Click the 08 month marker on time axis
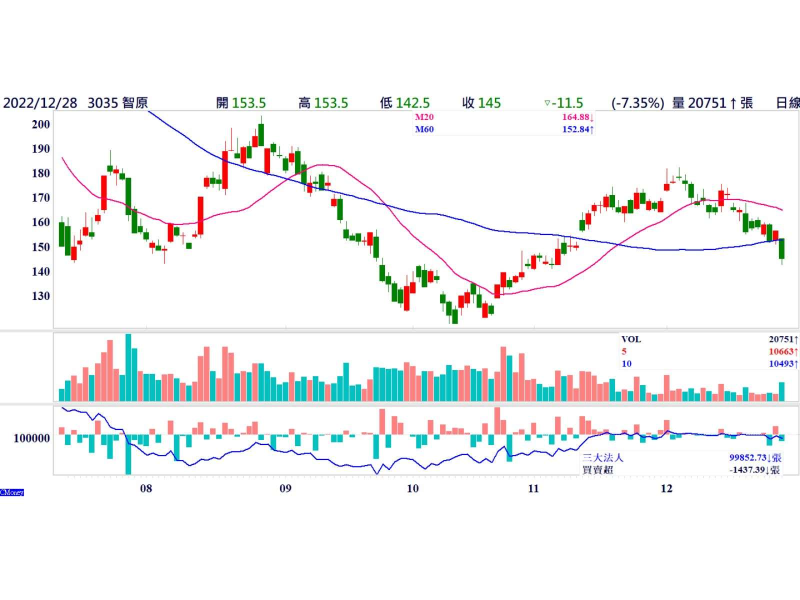 tap(146, 489)
